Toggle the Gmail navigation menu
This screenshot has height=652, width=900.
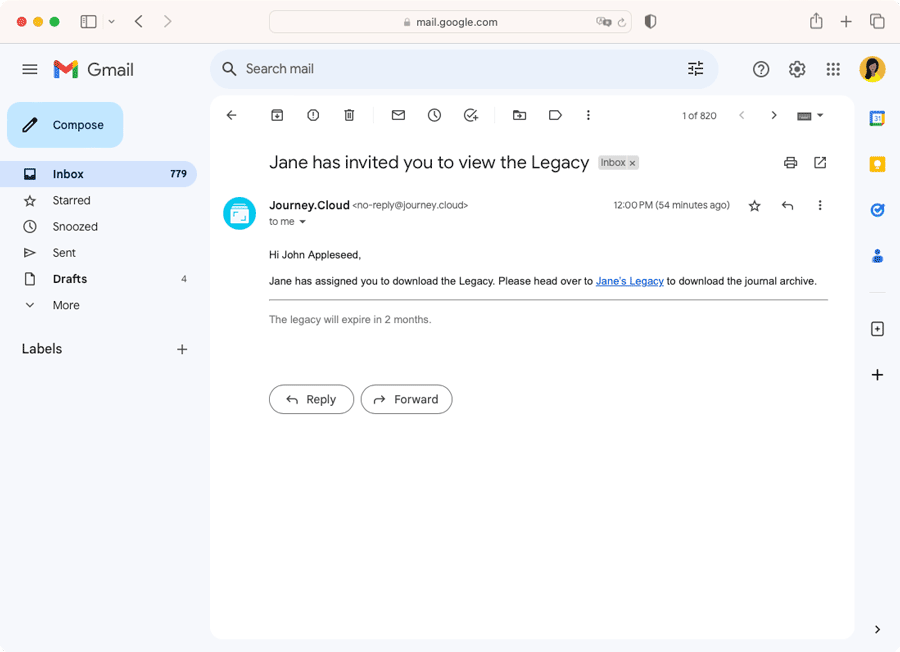point(29,69)
